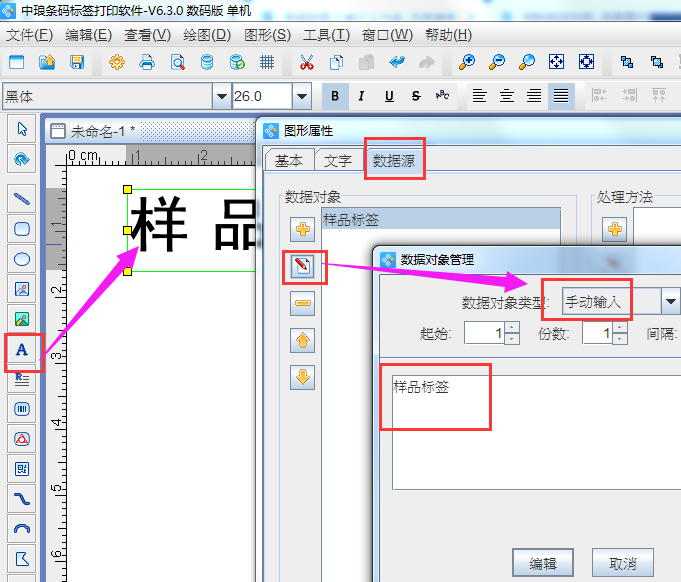Viewport: 681px width, 582px height.
Task: Move data object up with up arrow
Action: click(x=303, y=340)
